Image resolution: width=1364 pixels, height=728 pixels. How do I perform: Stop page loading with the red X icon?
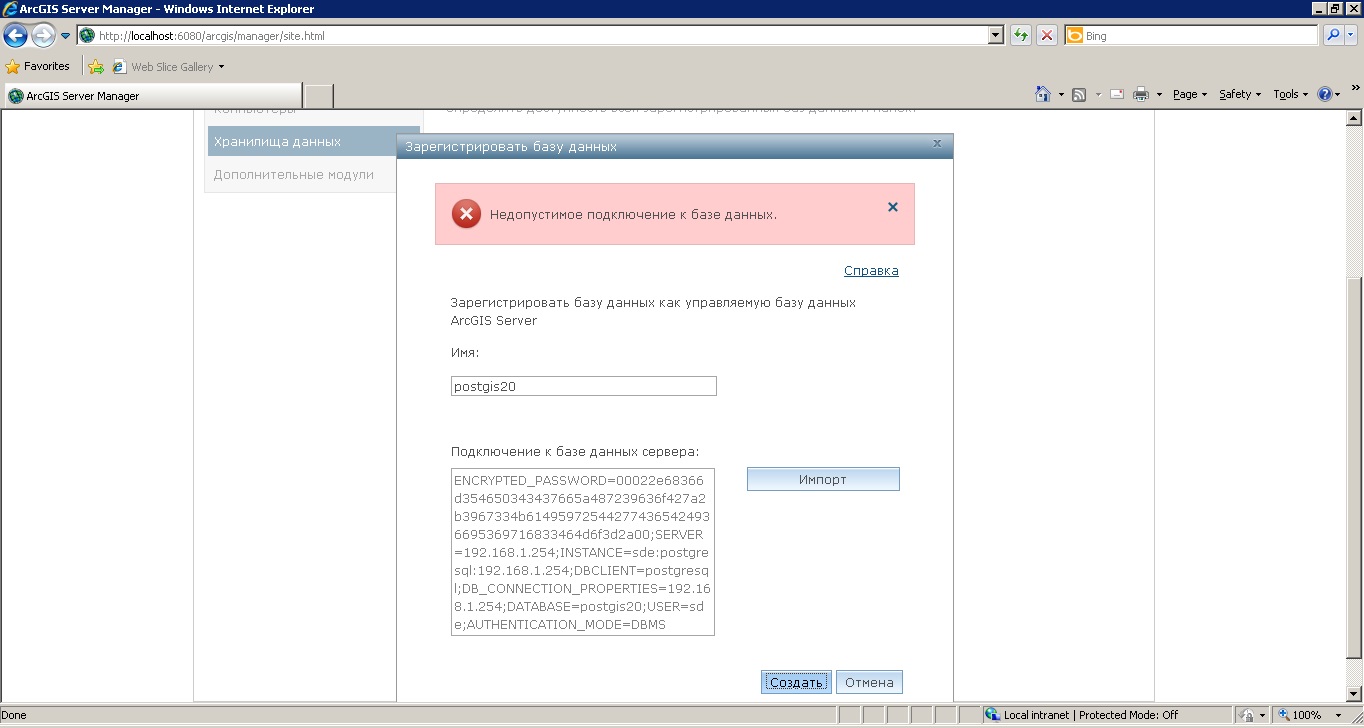[1047, 36]
